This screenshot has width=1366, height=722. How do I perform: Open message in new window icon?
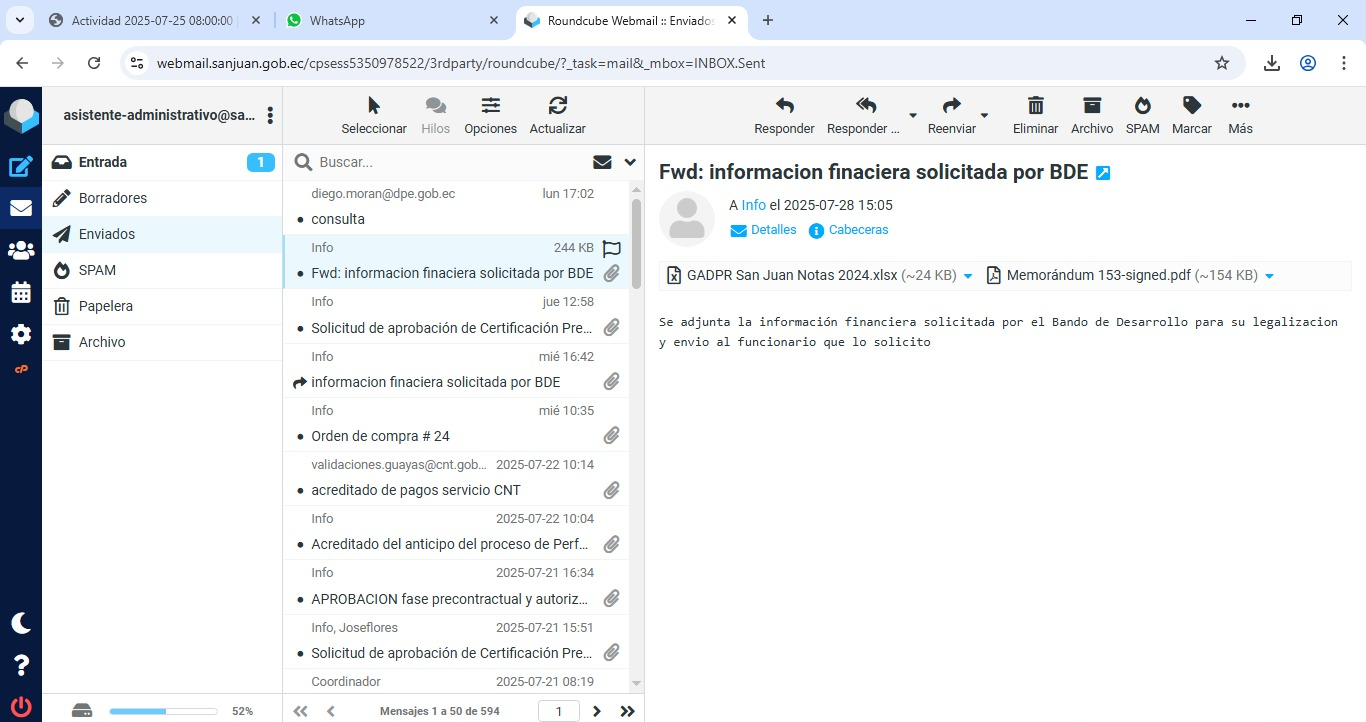pos(1103,173)
